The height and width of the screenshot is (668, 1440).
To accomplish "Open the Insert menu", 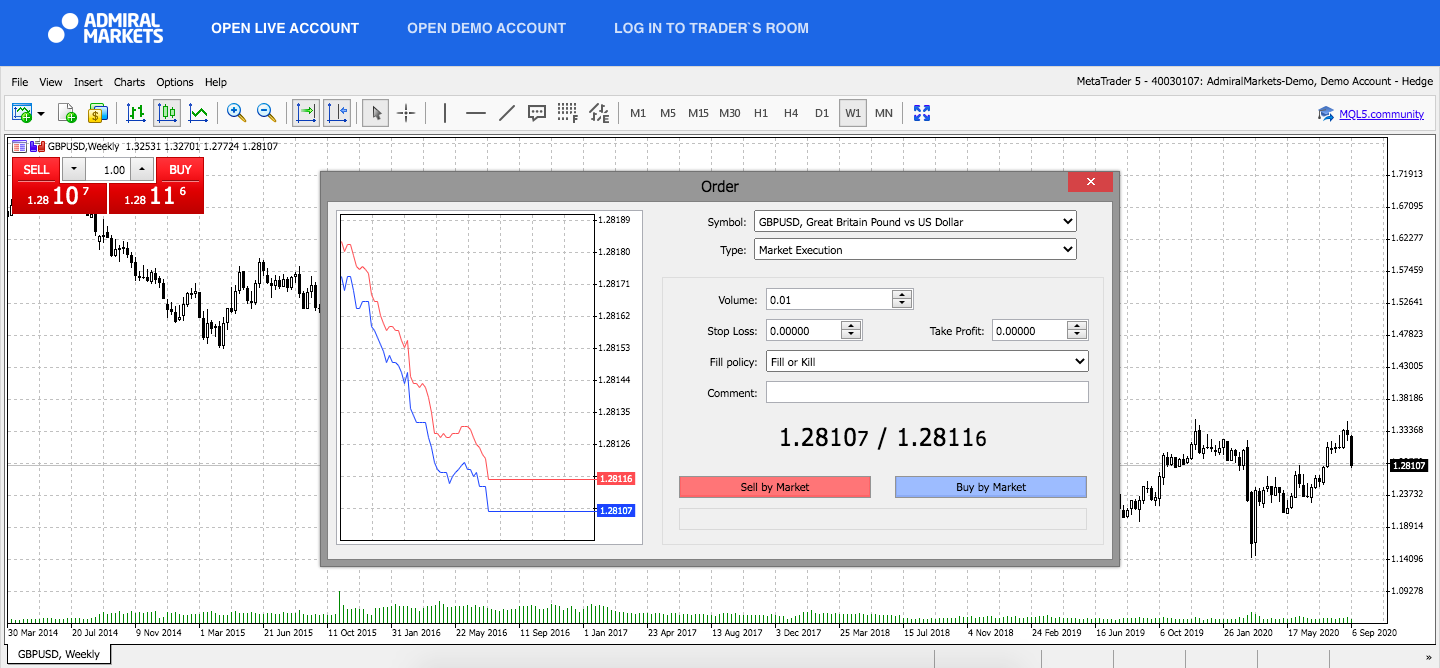I will point(88,82).
